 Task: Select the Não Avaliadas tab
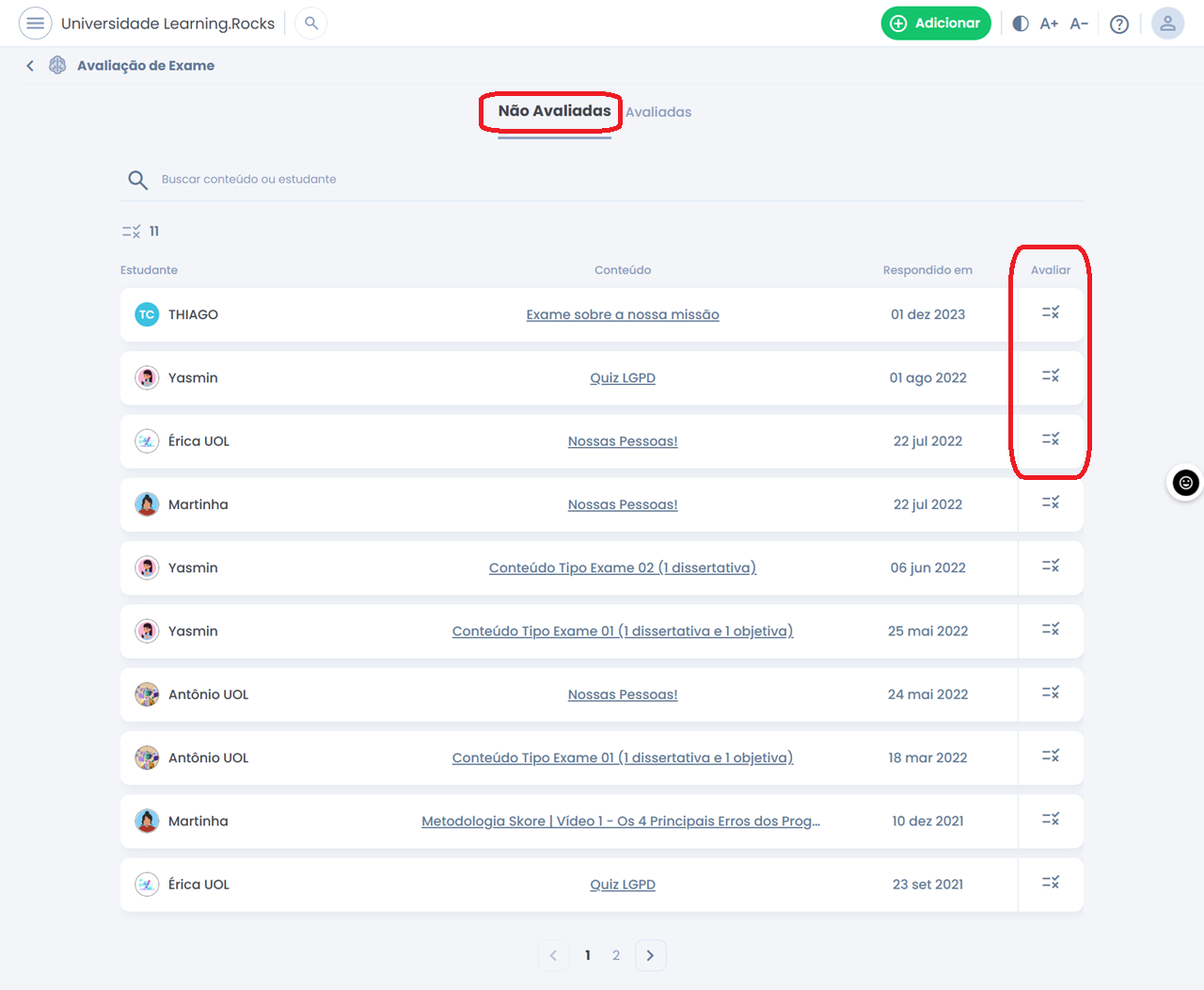(554, 111)
